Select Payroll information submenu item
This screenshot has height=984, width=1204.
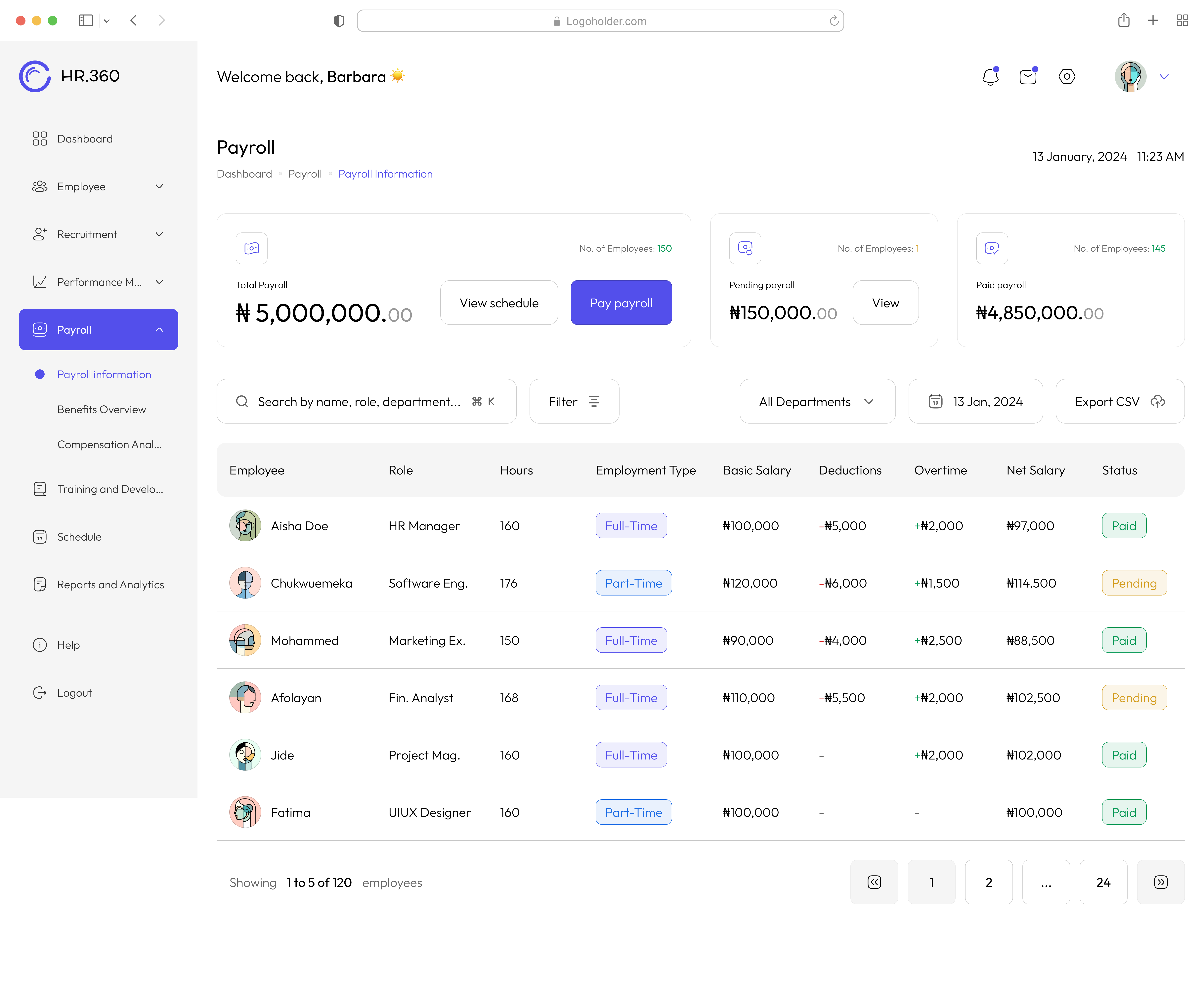tap(104, 375)
